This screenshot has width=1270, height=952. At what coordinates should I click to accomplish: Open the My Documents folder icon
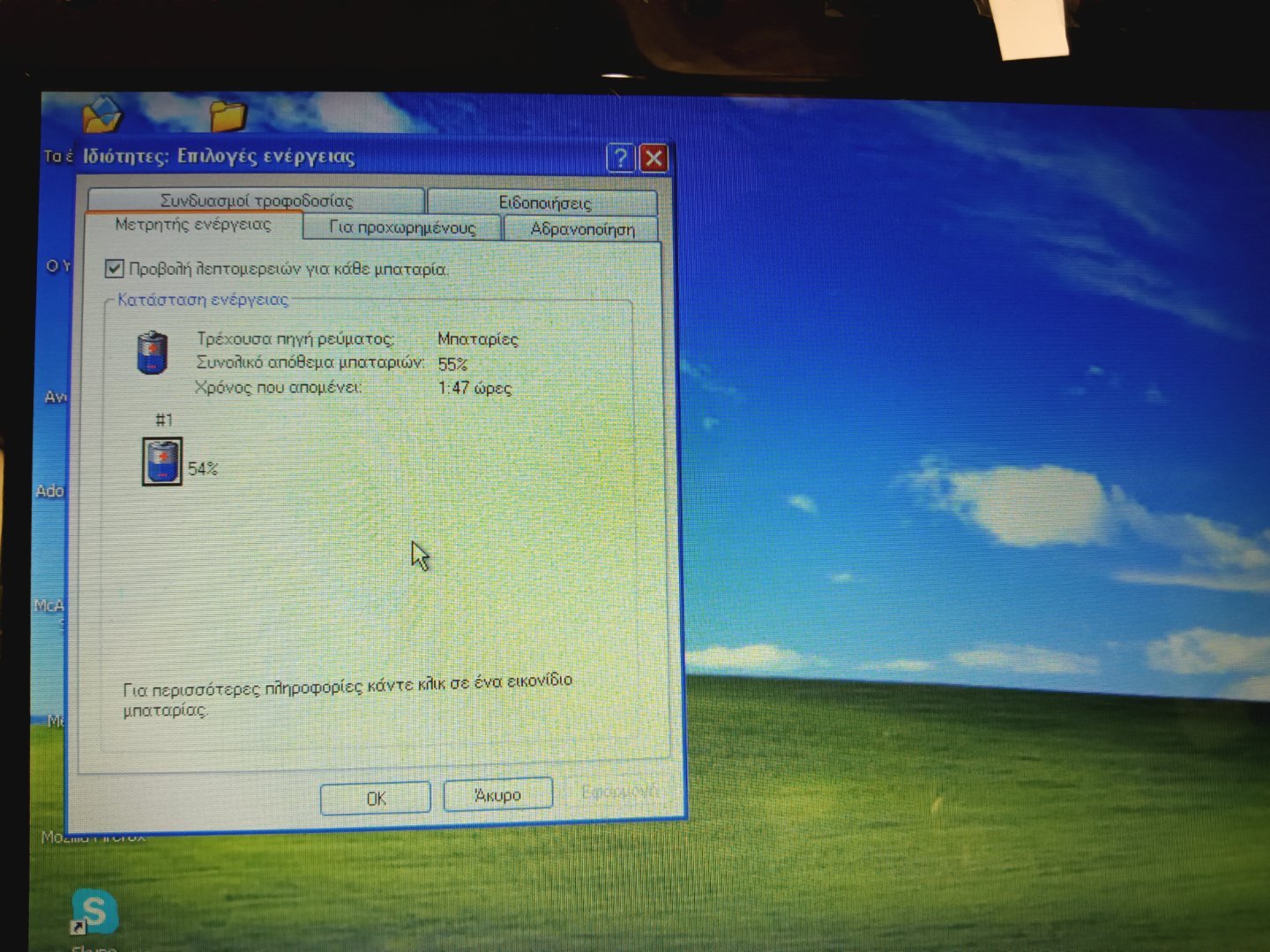point(101,115)
